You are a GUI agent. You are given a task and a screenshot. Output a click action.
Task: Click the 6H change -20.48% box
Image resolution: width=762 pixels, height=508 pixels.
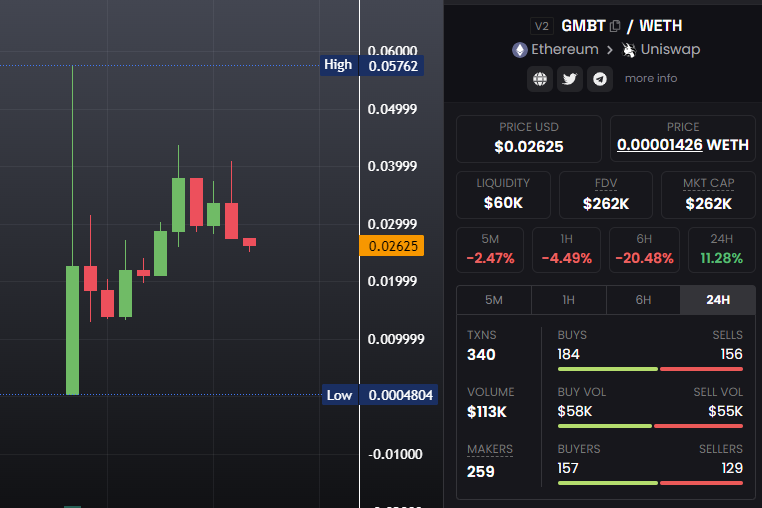click(x=644, y=250)
